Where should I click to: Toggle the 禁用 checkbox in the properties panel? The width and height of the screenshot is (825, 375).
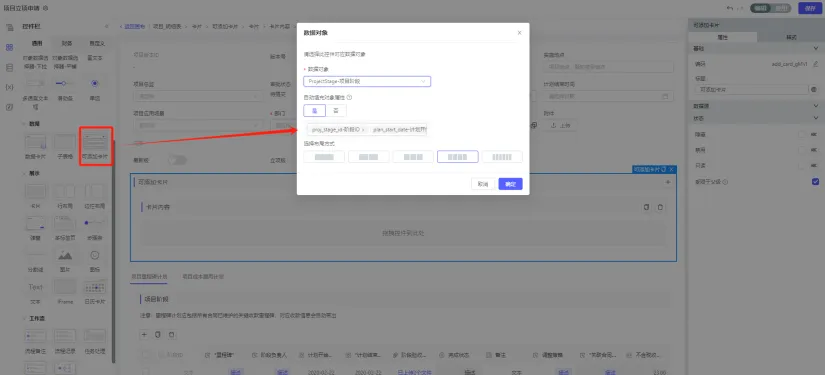[x=802, y=150]
